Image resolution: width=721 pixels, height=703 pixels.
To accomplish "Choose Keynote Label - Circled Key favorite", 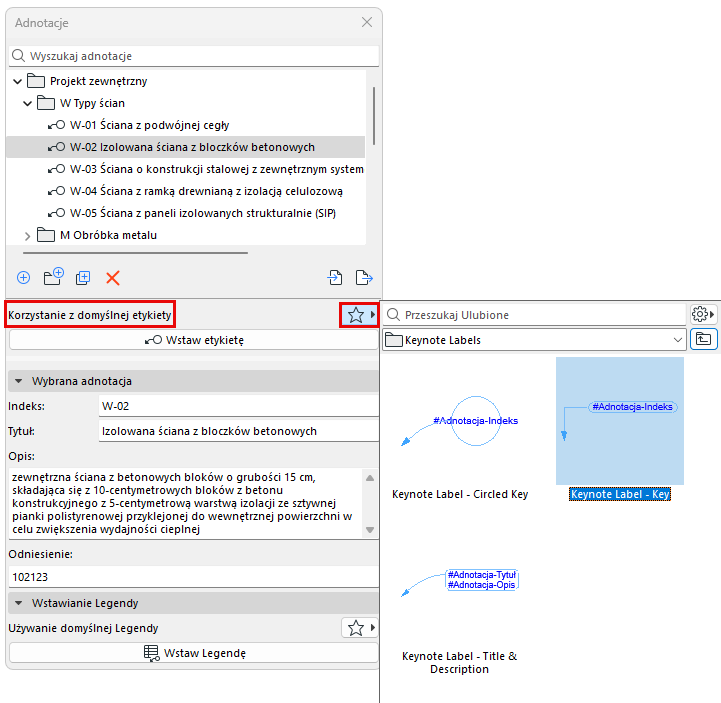I will pyautogui.click(x=460, y=430).
